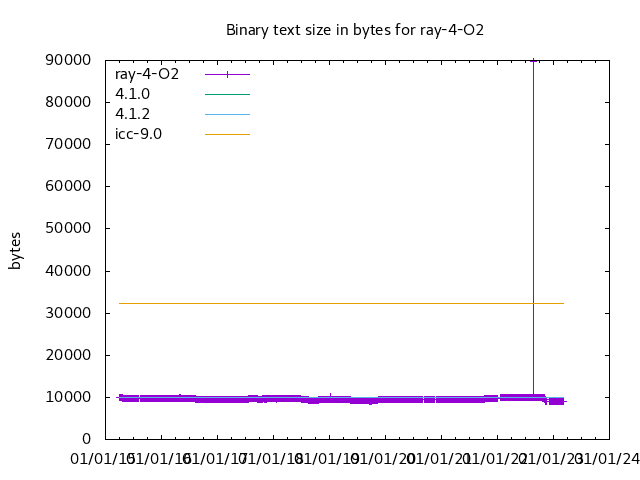Viewport: 640px width, 480px height.
Task: Click the blue 4.1.2 legend line sample
Action: pyautogui.click(x=227, y=114)
